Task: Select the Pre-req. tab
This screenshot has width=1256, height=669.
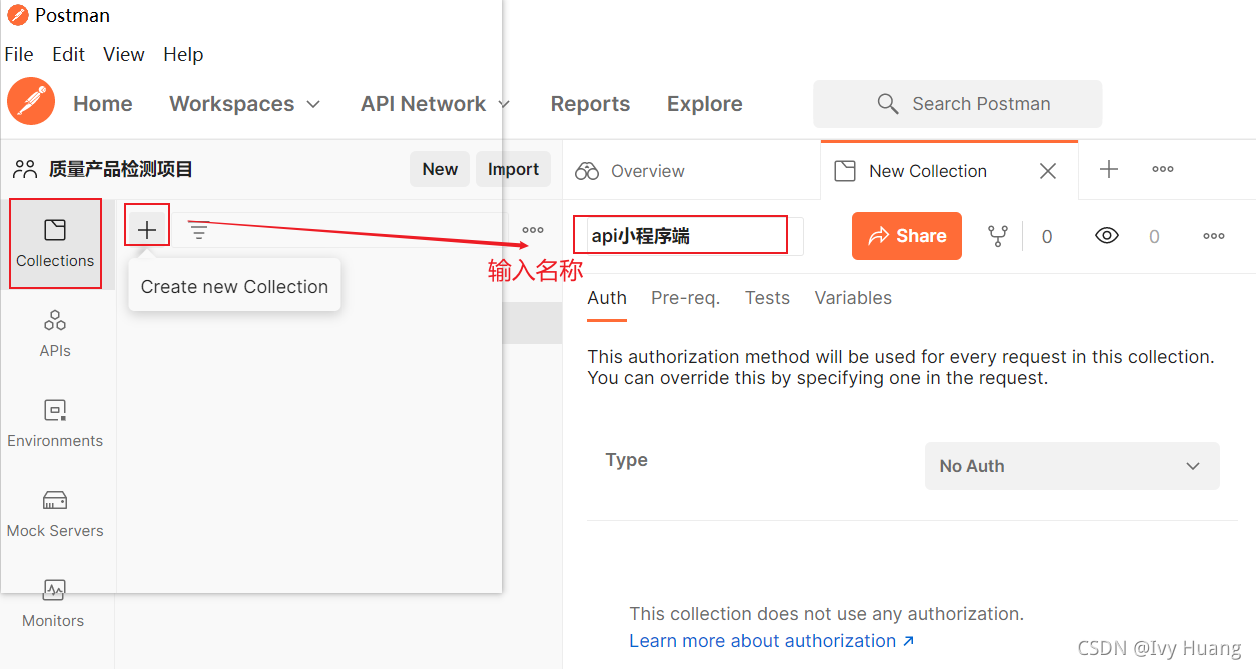Action: pyautogui.click(x=685, y=298)
